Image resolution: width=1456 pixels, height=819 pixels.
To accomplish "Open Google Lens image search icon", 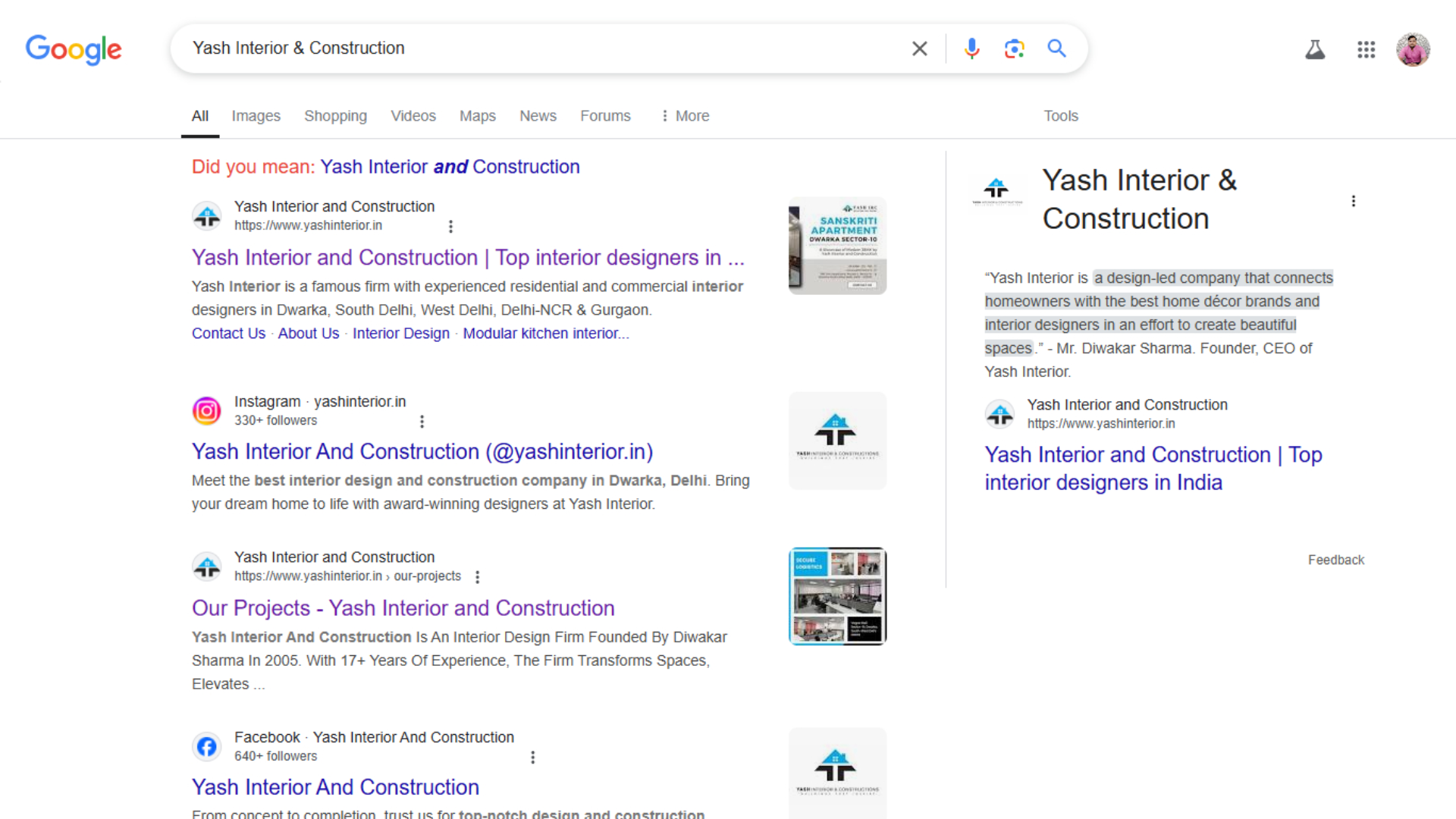I will [1014, 49].
